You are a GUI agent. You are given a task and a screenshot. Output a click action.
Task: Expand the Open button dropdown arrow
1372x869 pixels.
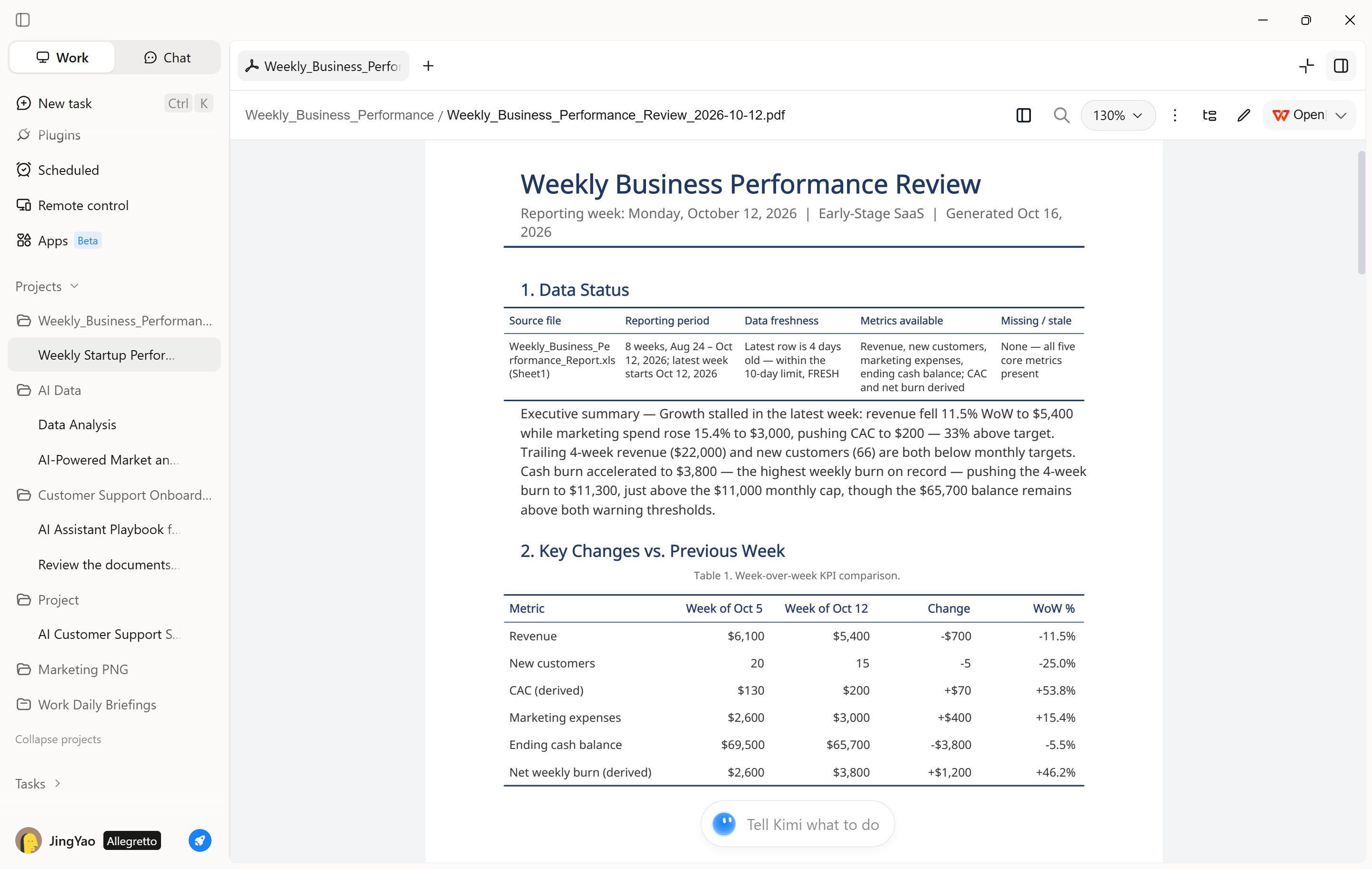(1341, 115)
